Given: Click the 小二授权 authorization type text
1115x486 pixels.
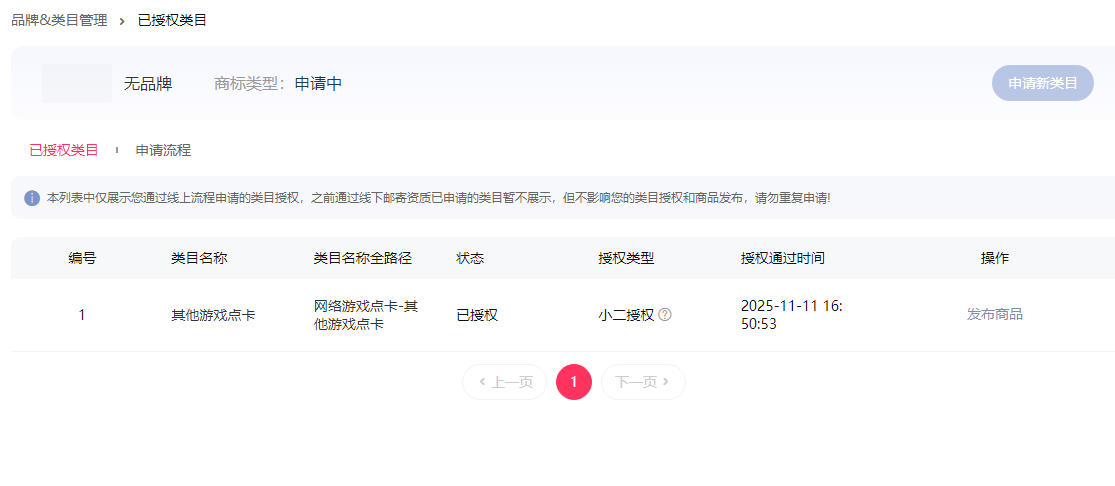Looking at the screenshot, I should tap(626, 315).
